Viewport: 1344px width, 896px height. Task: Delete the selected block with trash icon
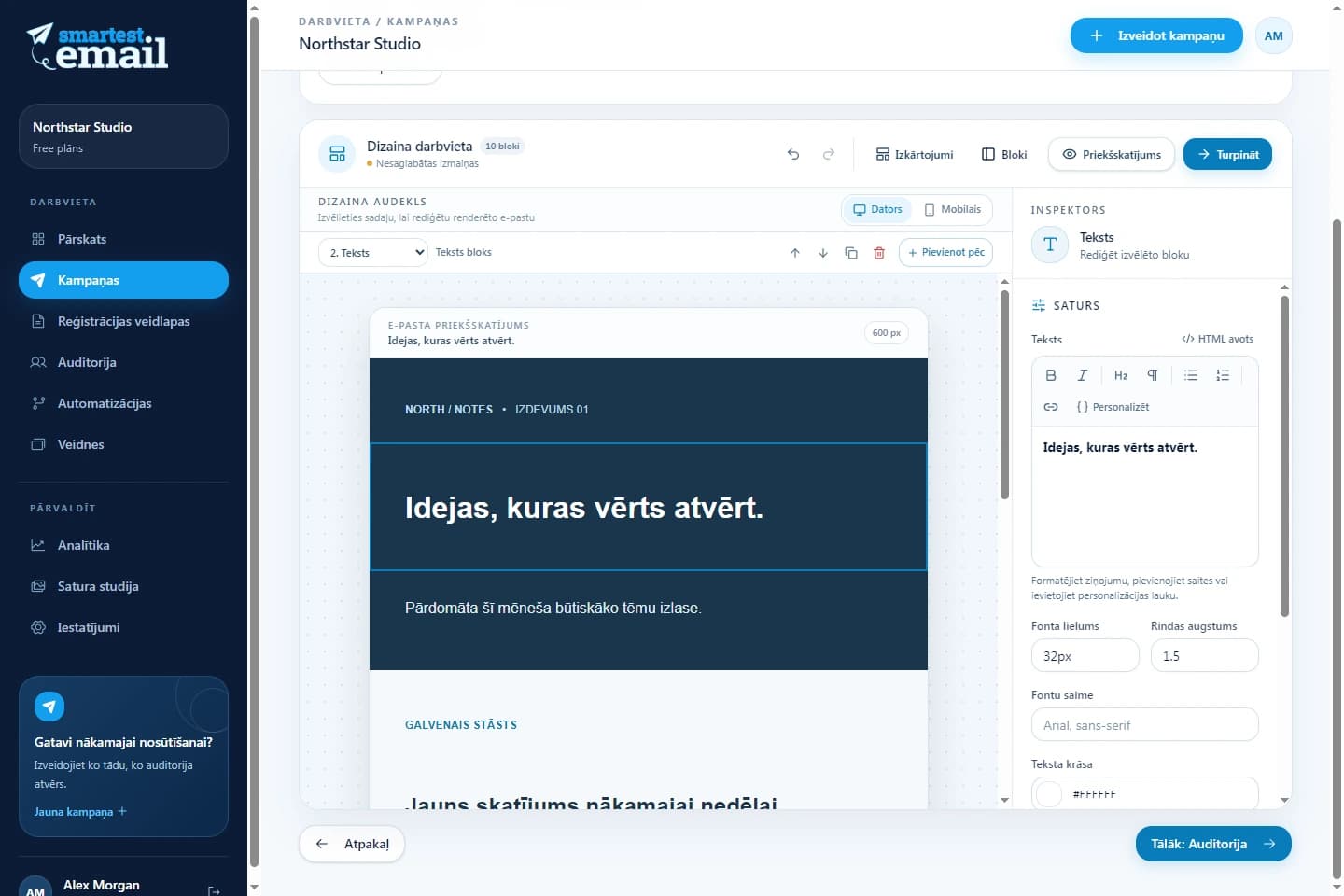pyautogui.click(x=879, y=253)
